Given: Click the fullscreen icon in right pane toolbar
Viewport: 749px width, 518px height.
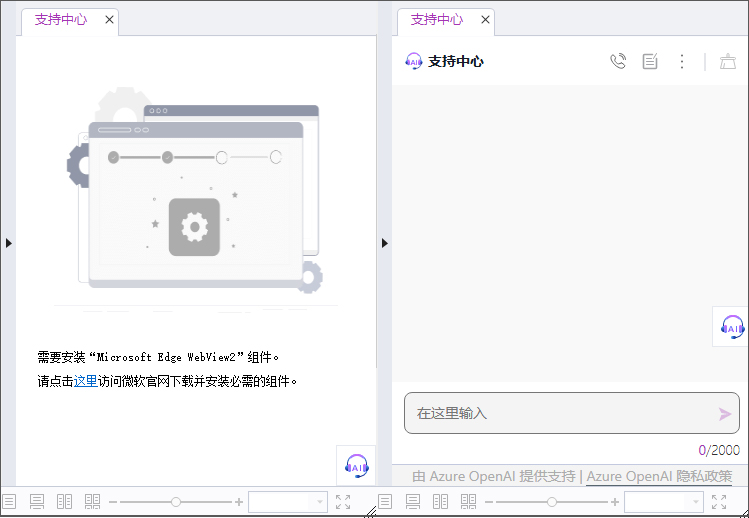Looking at the screenshot, I should point(719,502).
